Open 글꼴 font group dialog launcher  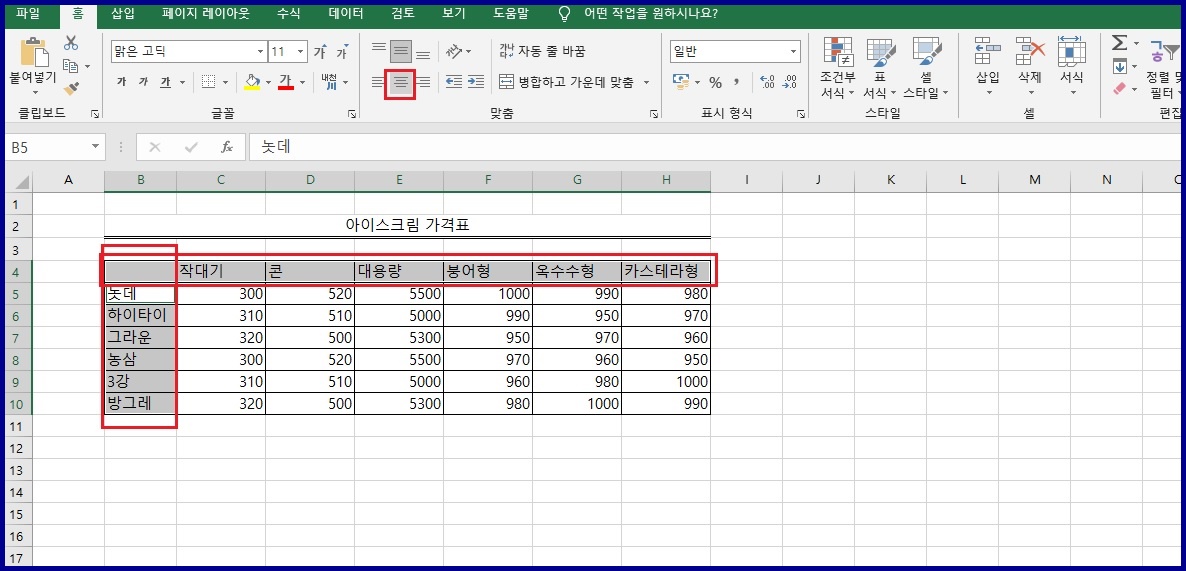[352, 113]
